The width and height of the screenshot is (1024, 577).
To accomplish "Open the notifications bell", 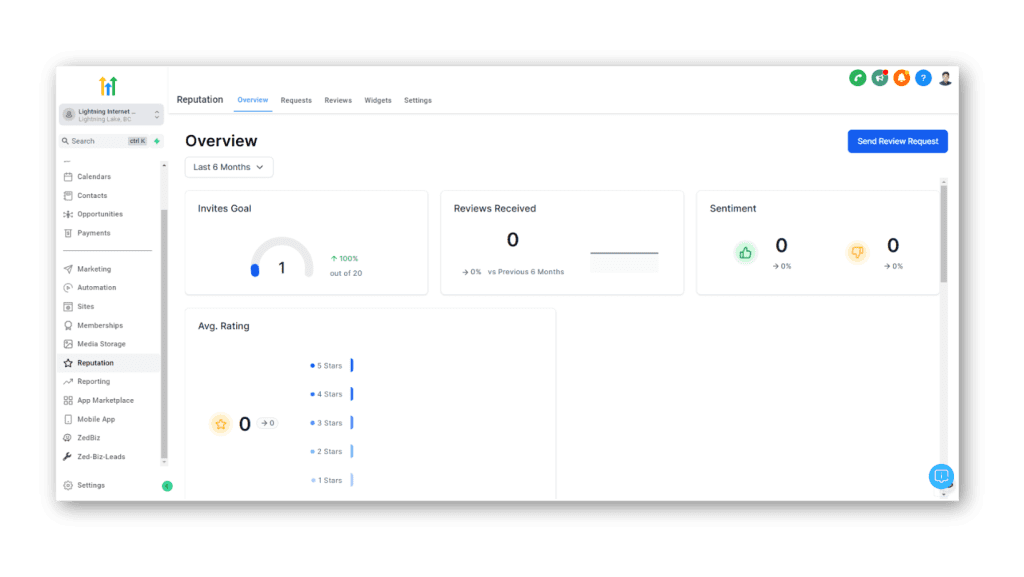I will pyautogui.click(x=901, y=77).
